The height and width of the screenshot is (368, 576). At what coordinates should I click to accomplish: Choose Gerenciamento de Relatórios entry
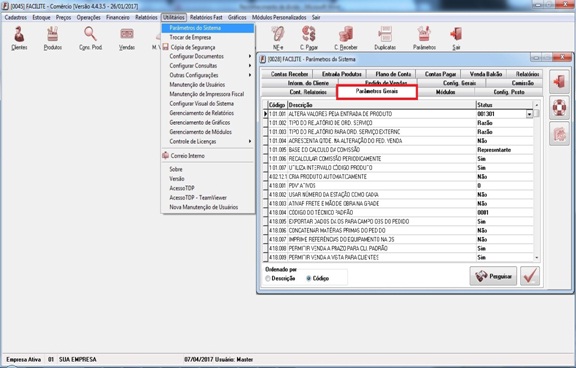pos(208,113)
